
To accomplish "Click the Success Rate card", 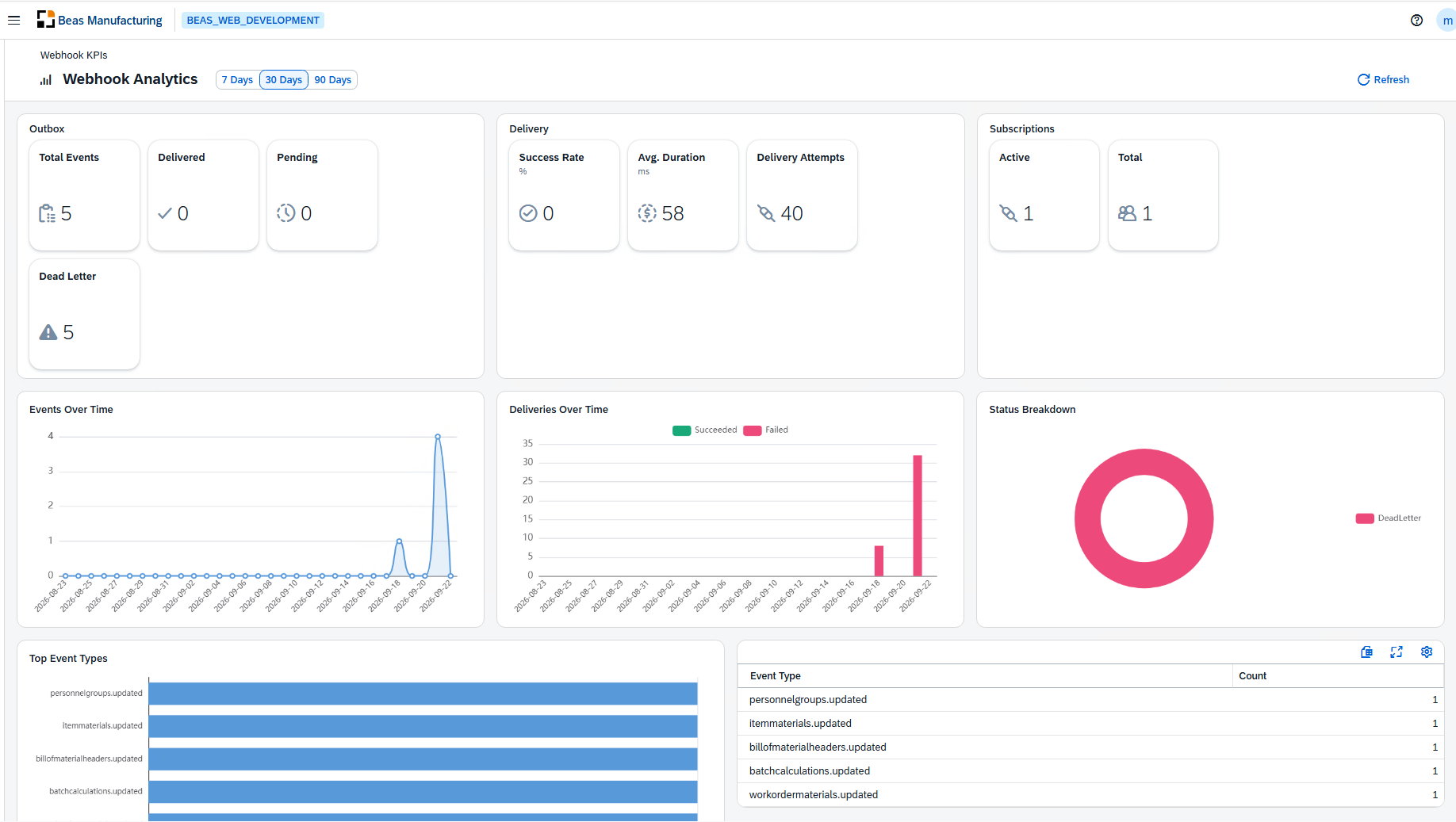I will click(x=564, y=196).
